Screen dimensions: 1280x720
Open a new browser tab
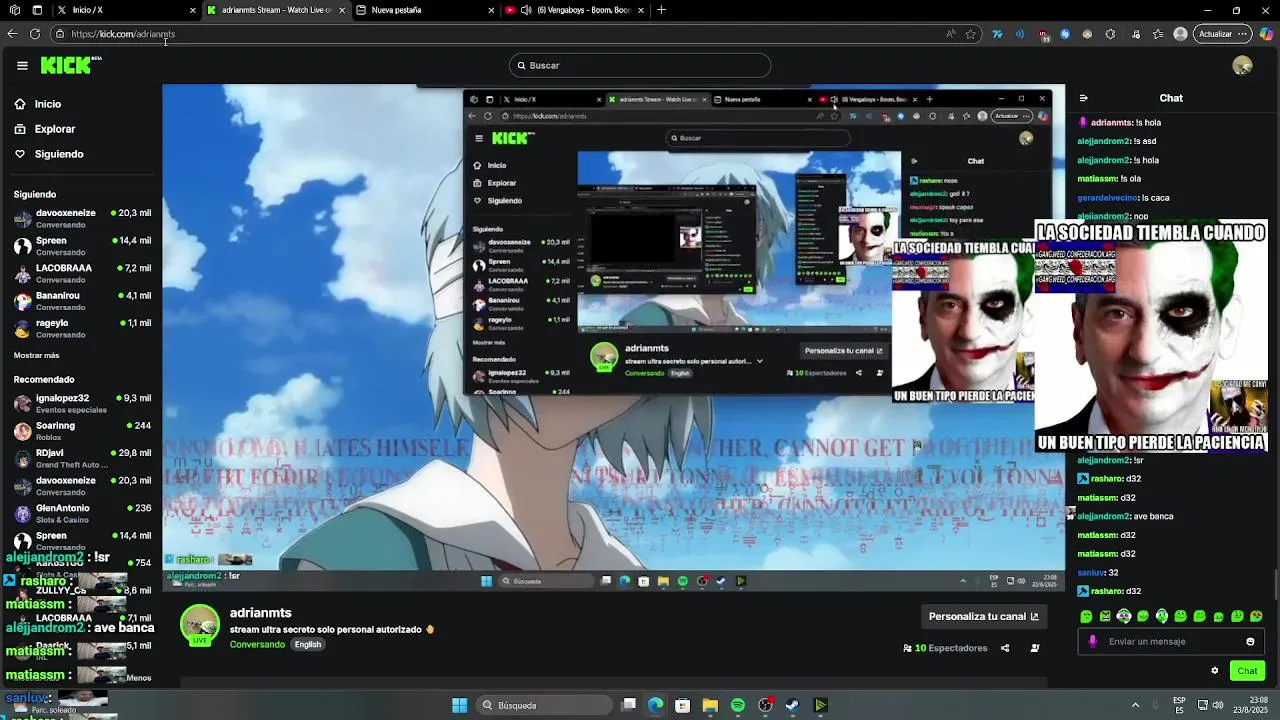click(x=661, y=10)
